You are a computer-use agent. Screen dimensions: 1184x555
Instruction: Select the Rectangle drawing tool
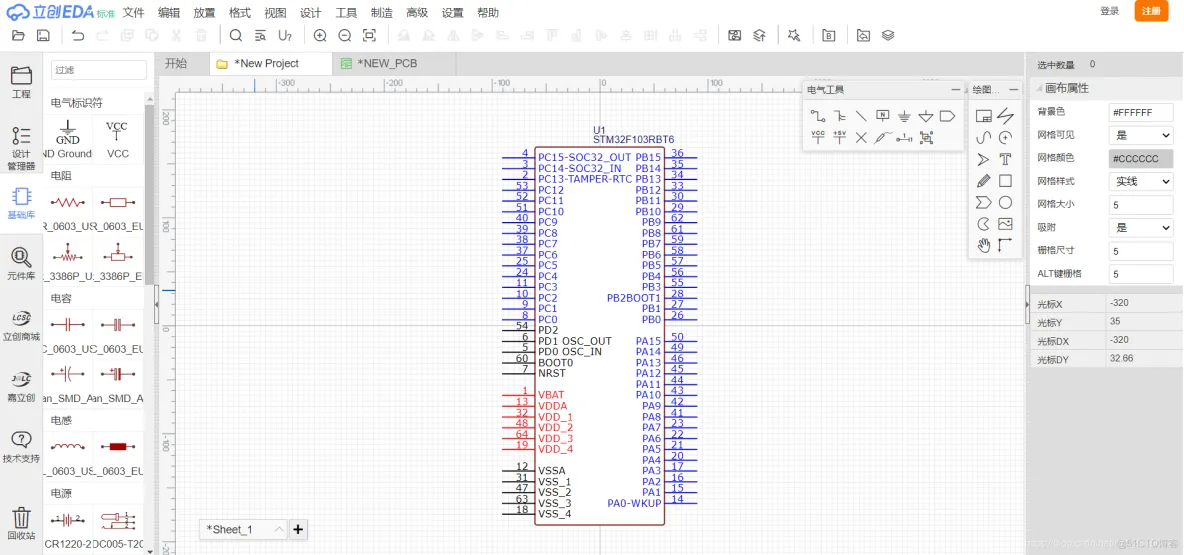tap(1005, 180)
